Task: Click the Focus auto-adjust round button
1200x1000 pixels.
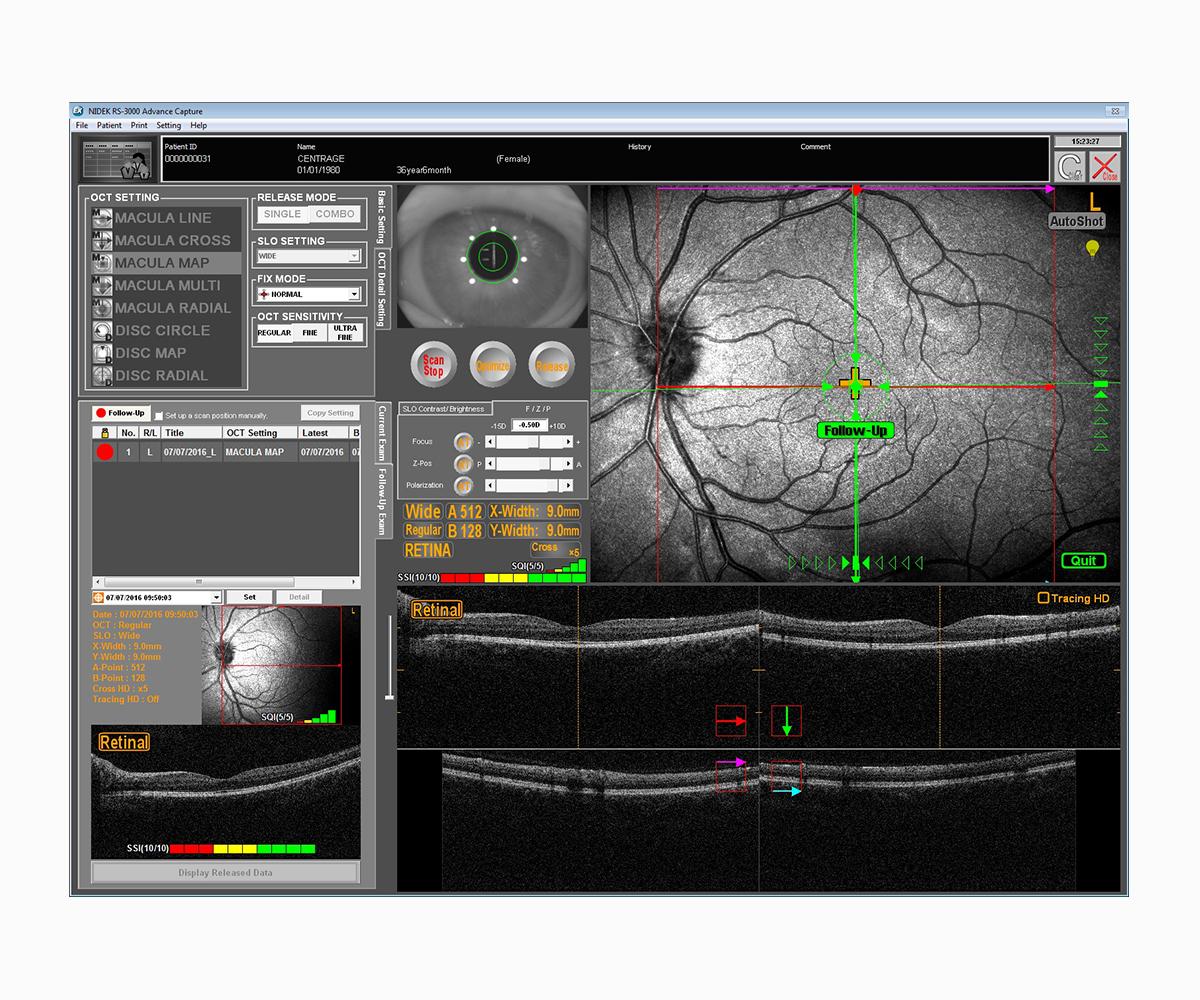Action: click(463, 442)
